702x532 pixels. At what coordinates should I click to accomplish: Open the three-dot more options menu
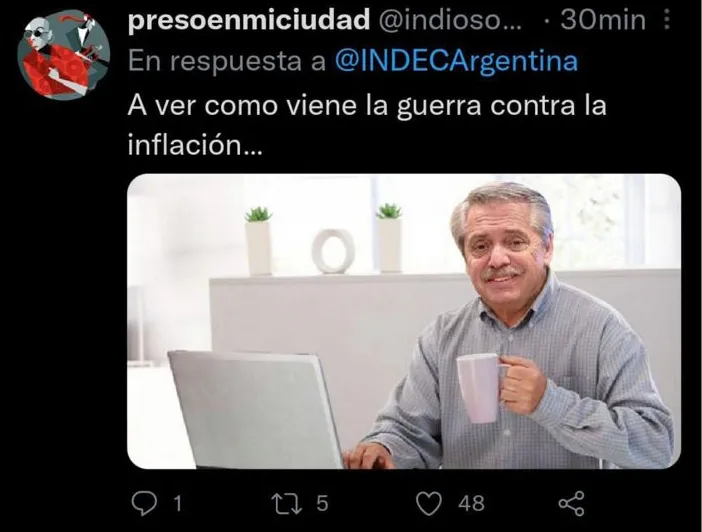click(x=667, y=20)
